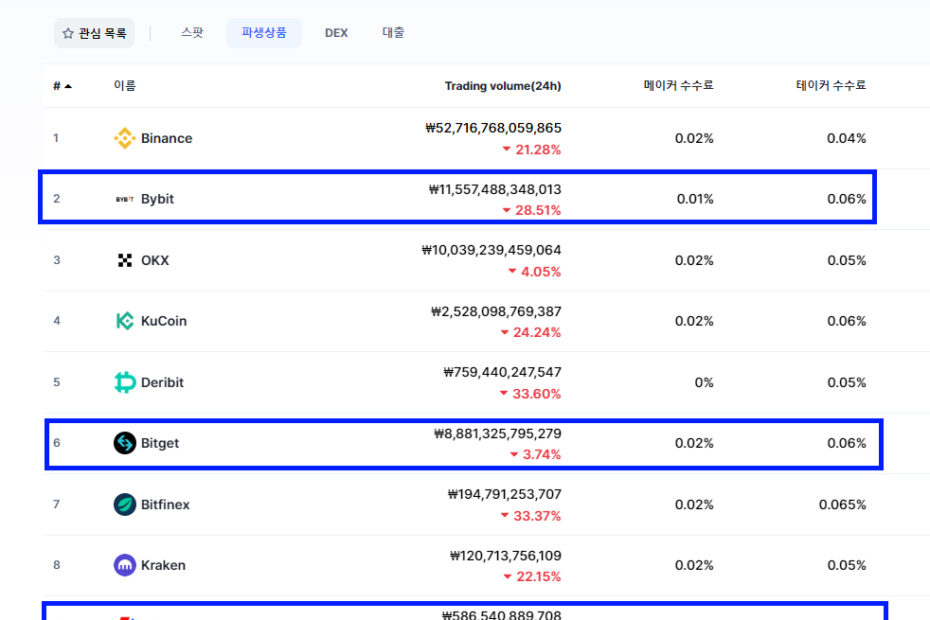Click Deribit volume ₩759,440,247,547
This screenshot has width=930, height=620.
click(x=502, y=372)
